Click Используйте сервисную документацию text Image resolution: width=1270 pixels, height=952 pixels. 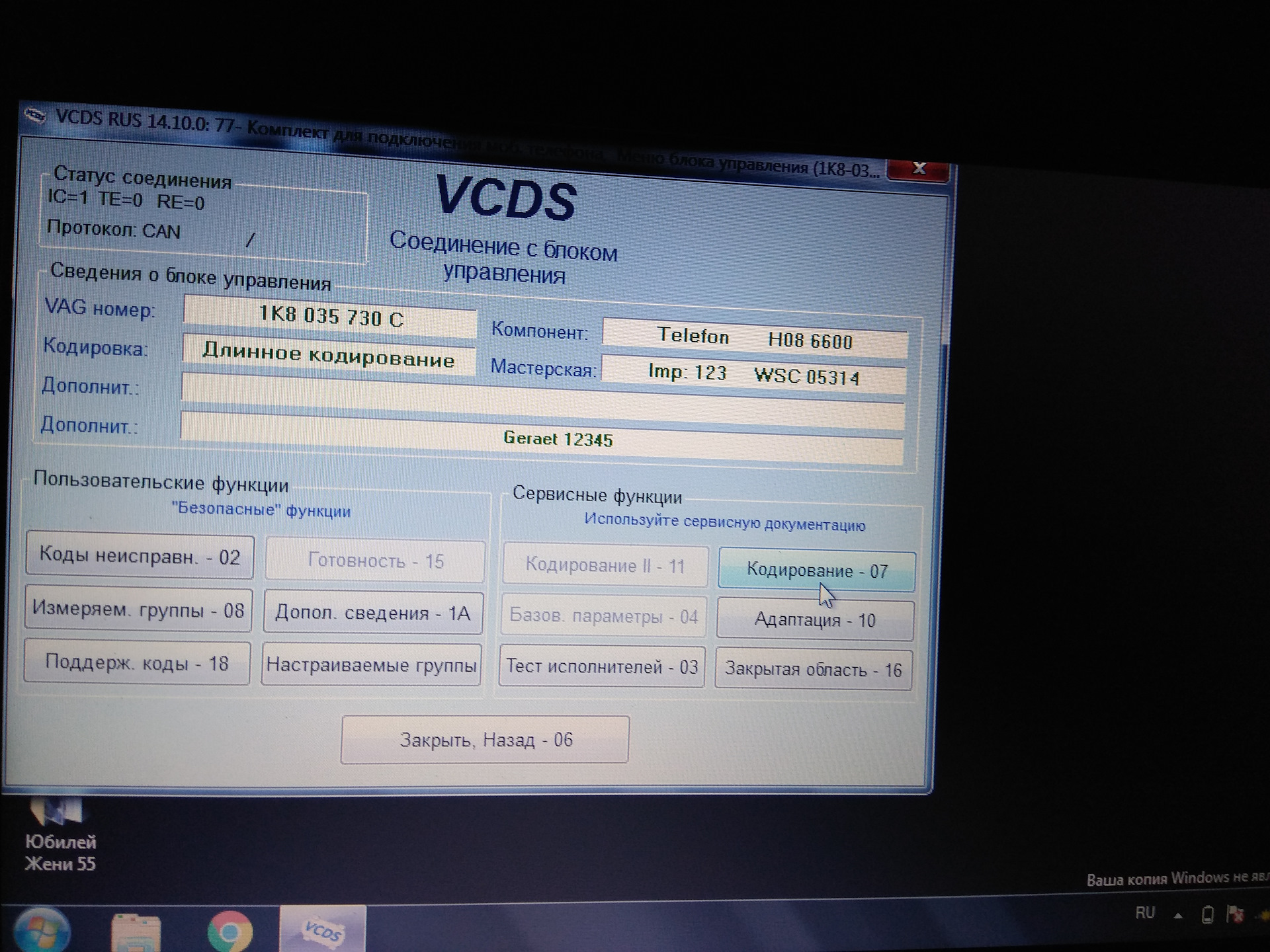[x=724, y=522]
